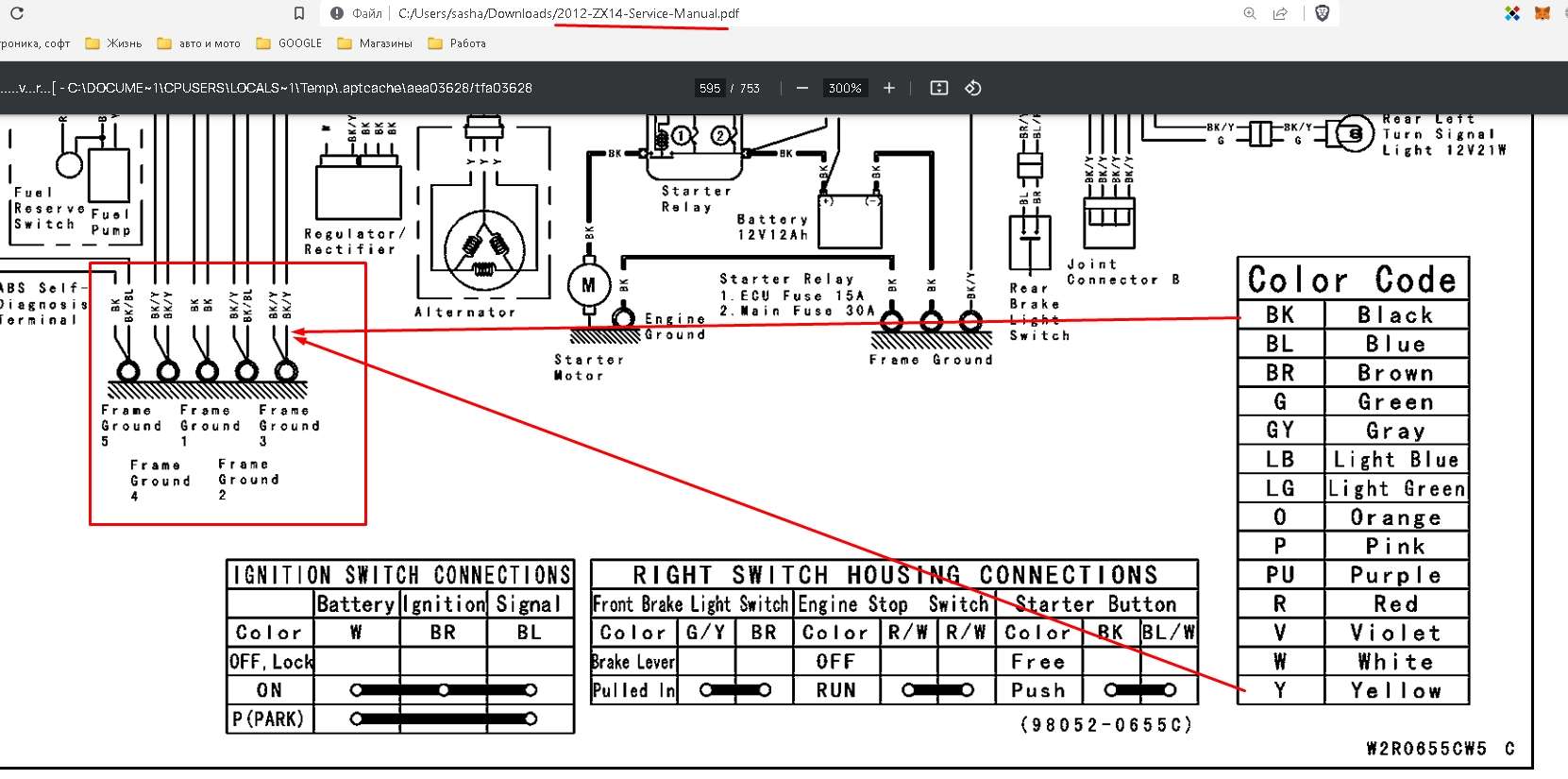Open the magnifier zoom icon in address bar

pos(1250,13)
